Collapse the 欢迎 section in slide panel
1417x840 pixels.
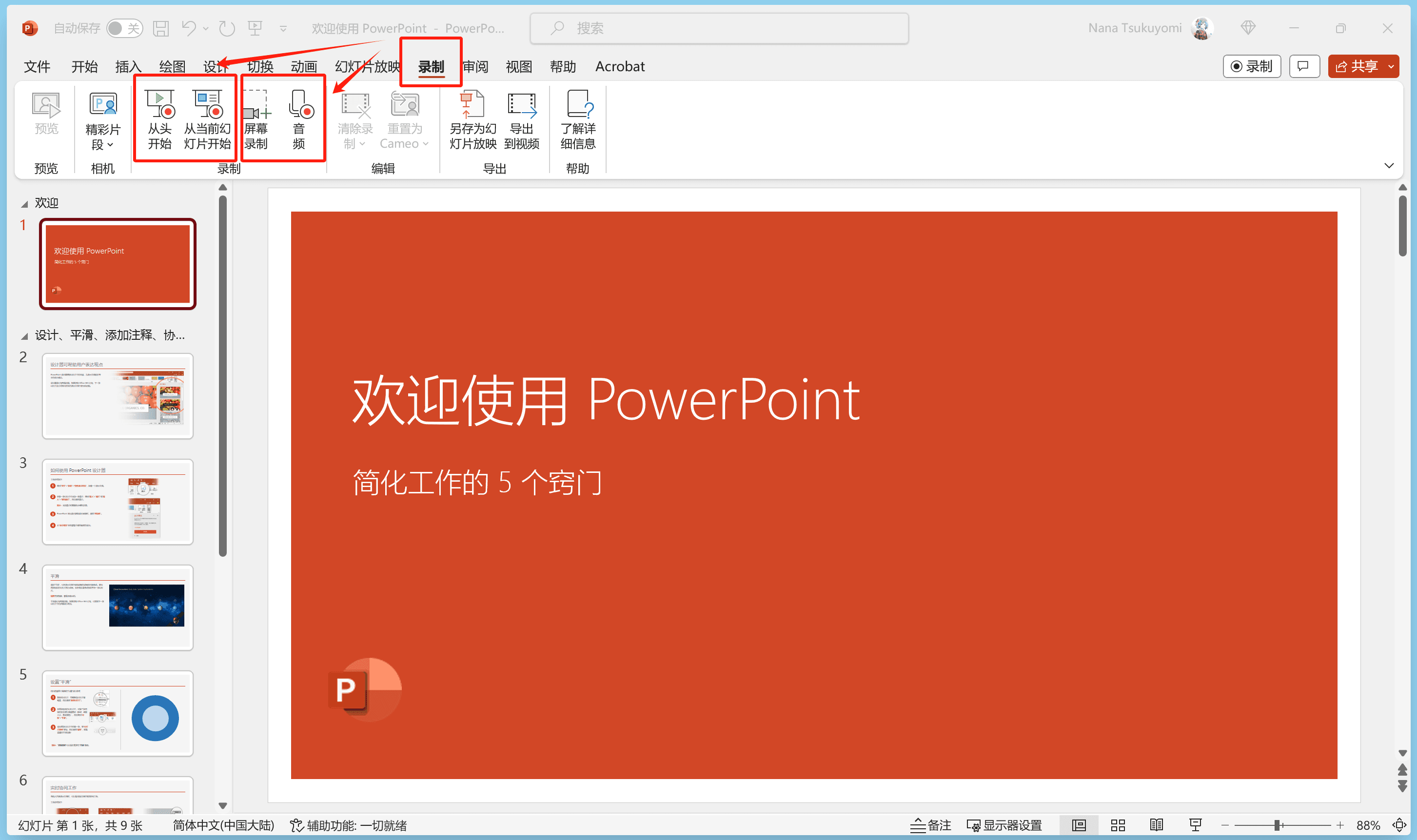(24, 204)
